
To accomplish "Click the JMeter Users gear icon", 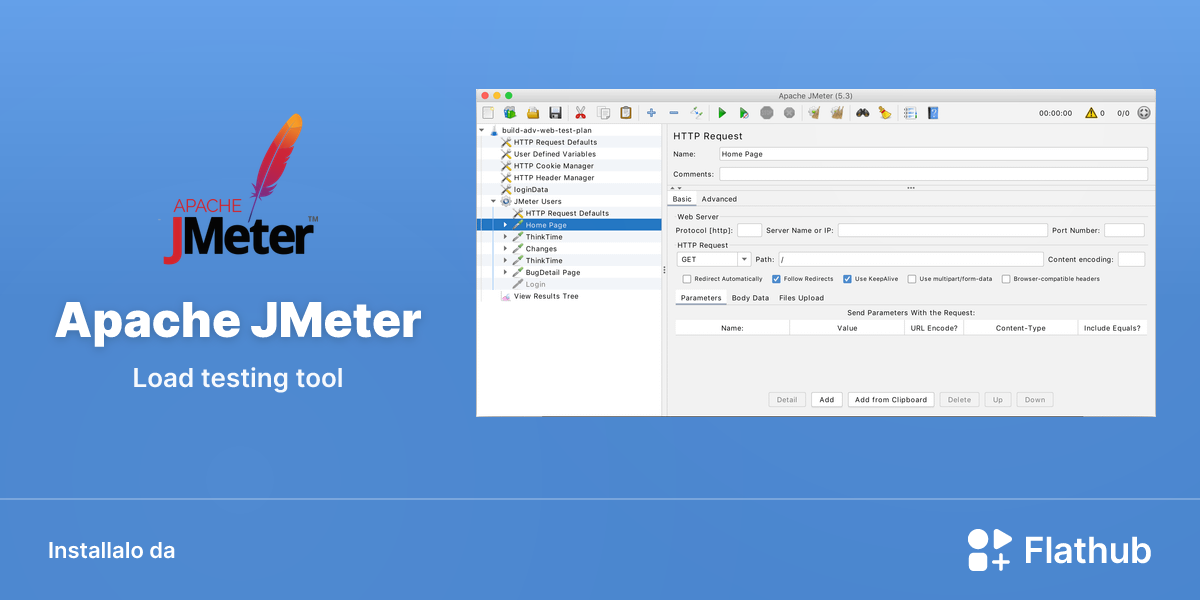I will tap(506, 201).
